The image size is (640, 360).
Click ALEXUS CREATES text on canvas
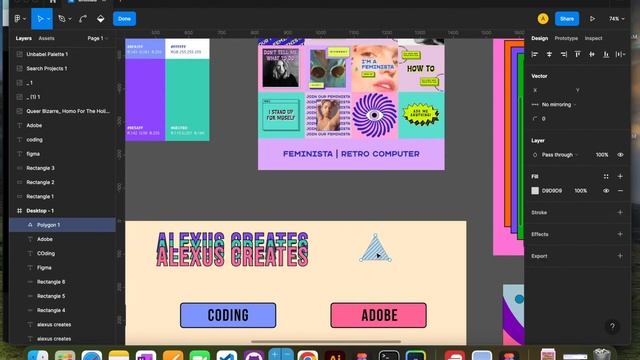point(232,249)
